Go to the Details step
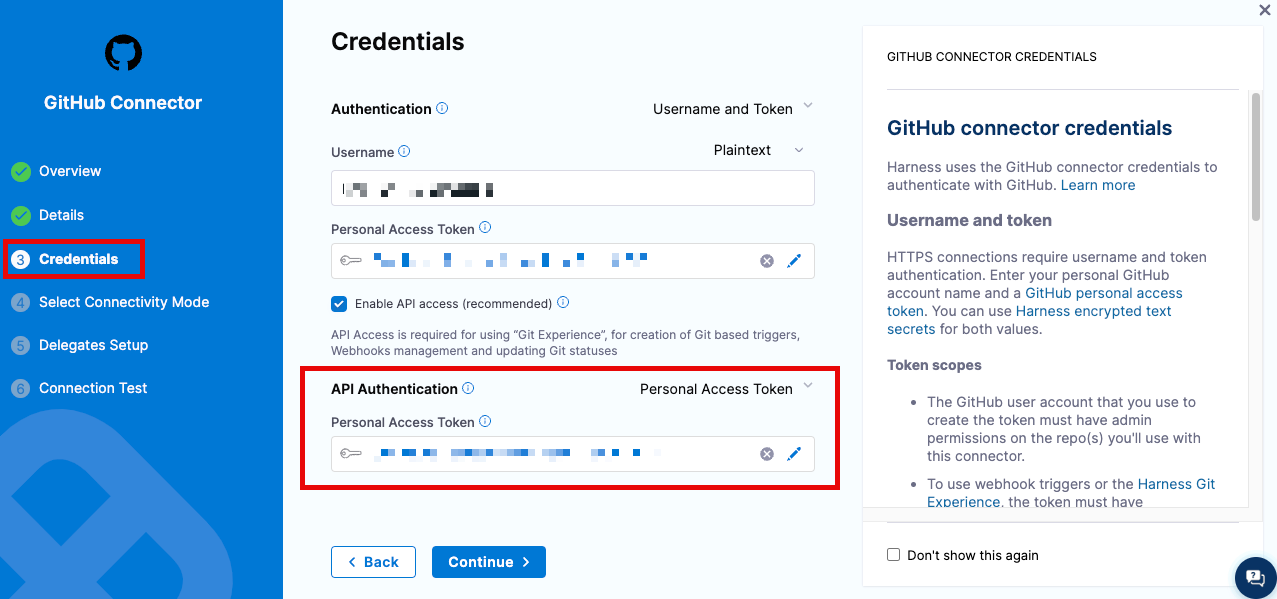 click(x=61, y=215)
